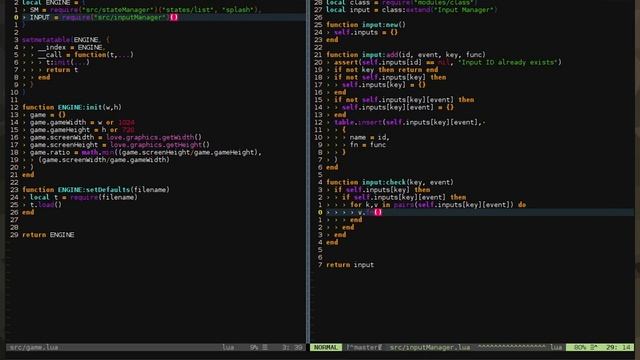The width and height of the screenshot is (640, 360).
Task: Click the class:extend('Input Manager') line
Action: click(x=411, y=10)
